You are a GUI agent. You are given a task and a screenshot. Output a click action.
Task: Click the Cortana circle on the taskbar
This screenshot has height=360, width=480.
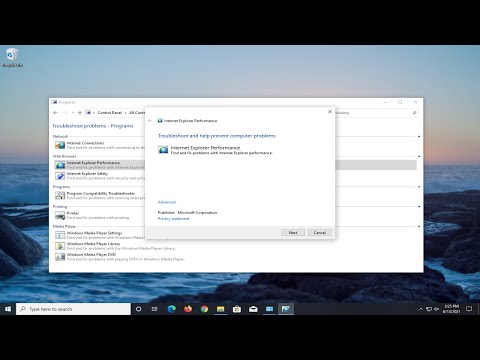(x=138, y=309)
